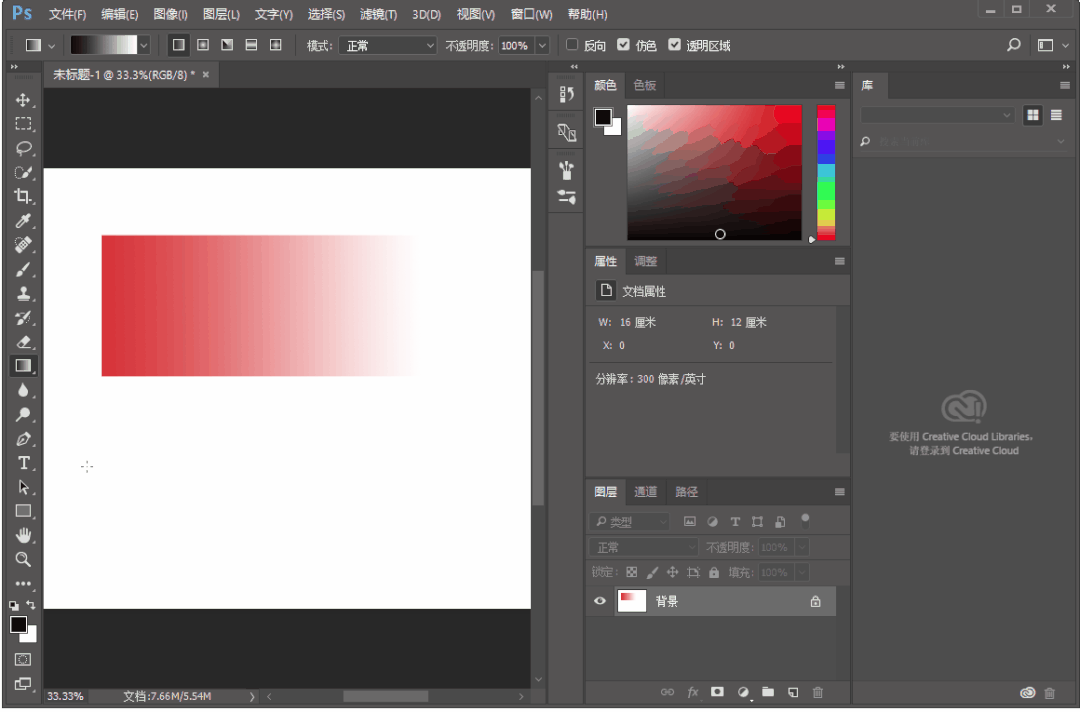Select the Move tool
Screen dimensions: 1080x712
point(23,100)
